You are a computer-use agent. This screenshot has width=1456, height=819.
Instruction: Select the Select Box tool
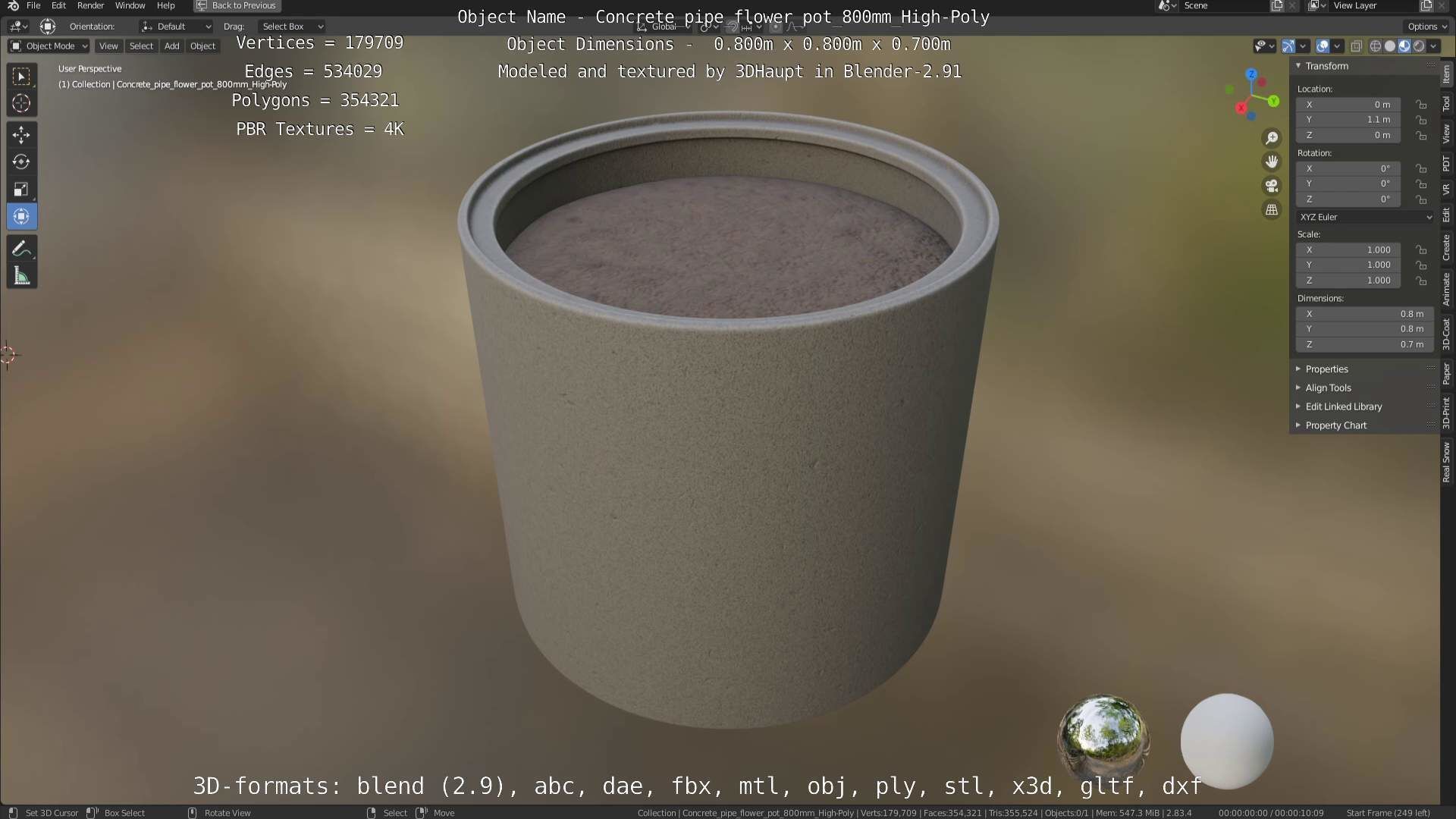tap(21, 76)
